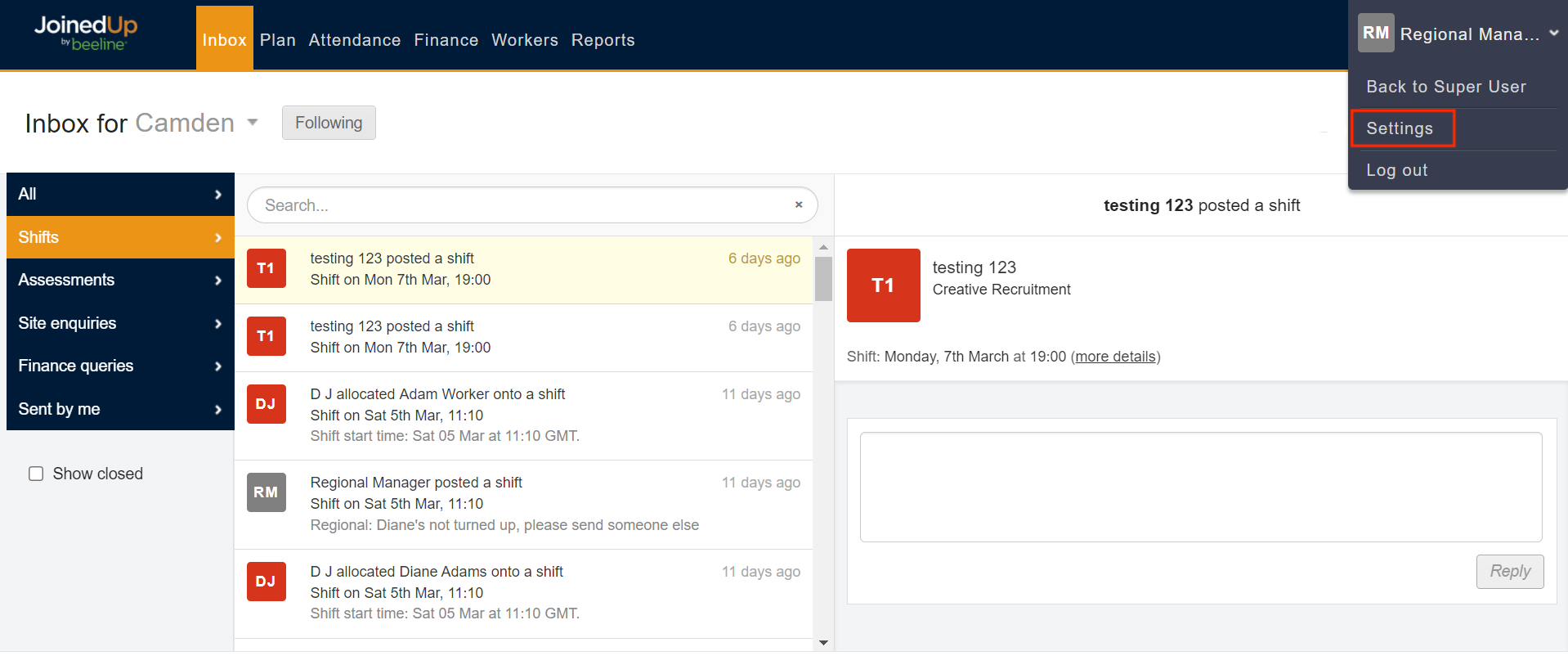Click the grey RM avatar in message list
Viewport: 1568px width, 665px height.
click(x=266, y=492)
